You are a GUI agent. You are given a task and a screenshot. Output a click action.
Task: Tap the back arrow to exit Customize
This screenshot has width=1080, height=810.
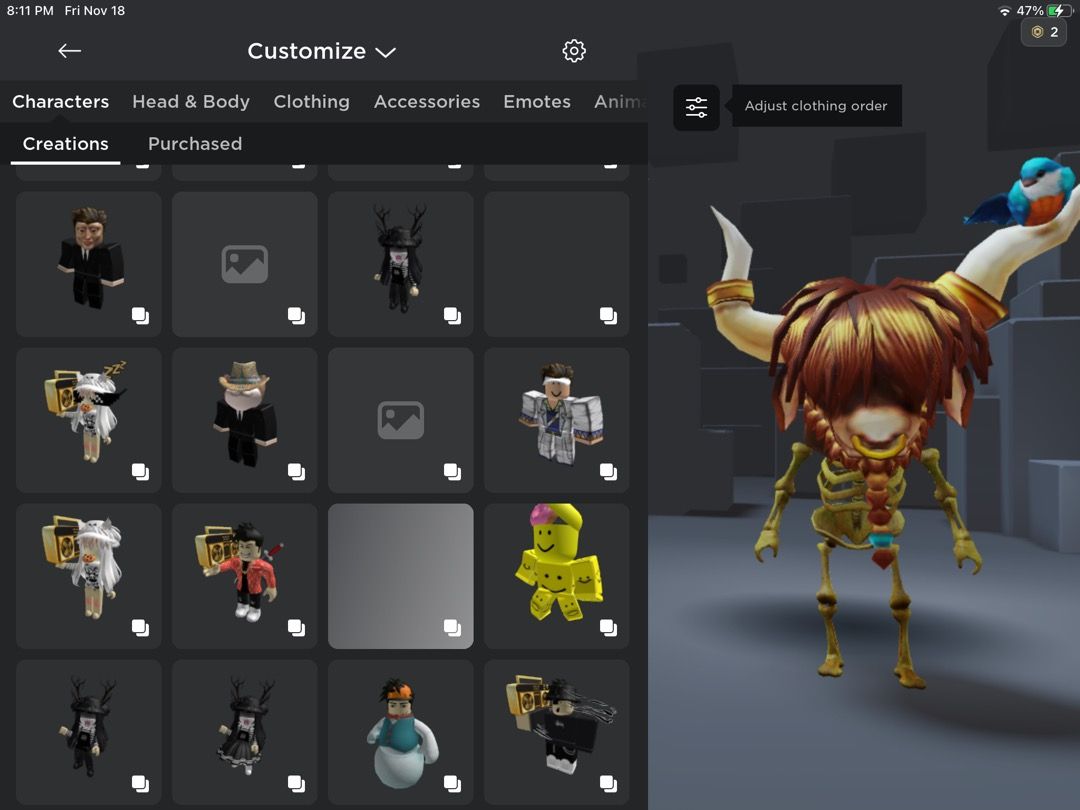point(69,51)
